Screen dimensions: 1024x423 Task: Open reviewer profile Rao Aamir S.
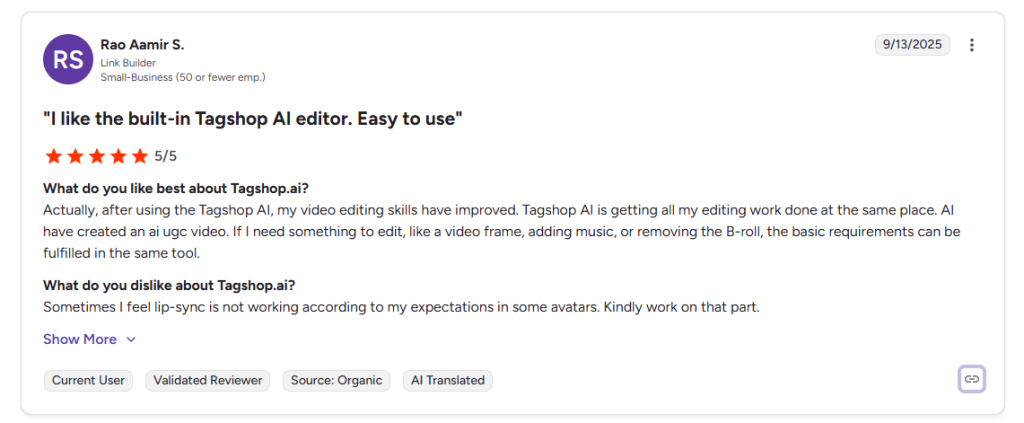pos(142,45)
